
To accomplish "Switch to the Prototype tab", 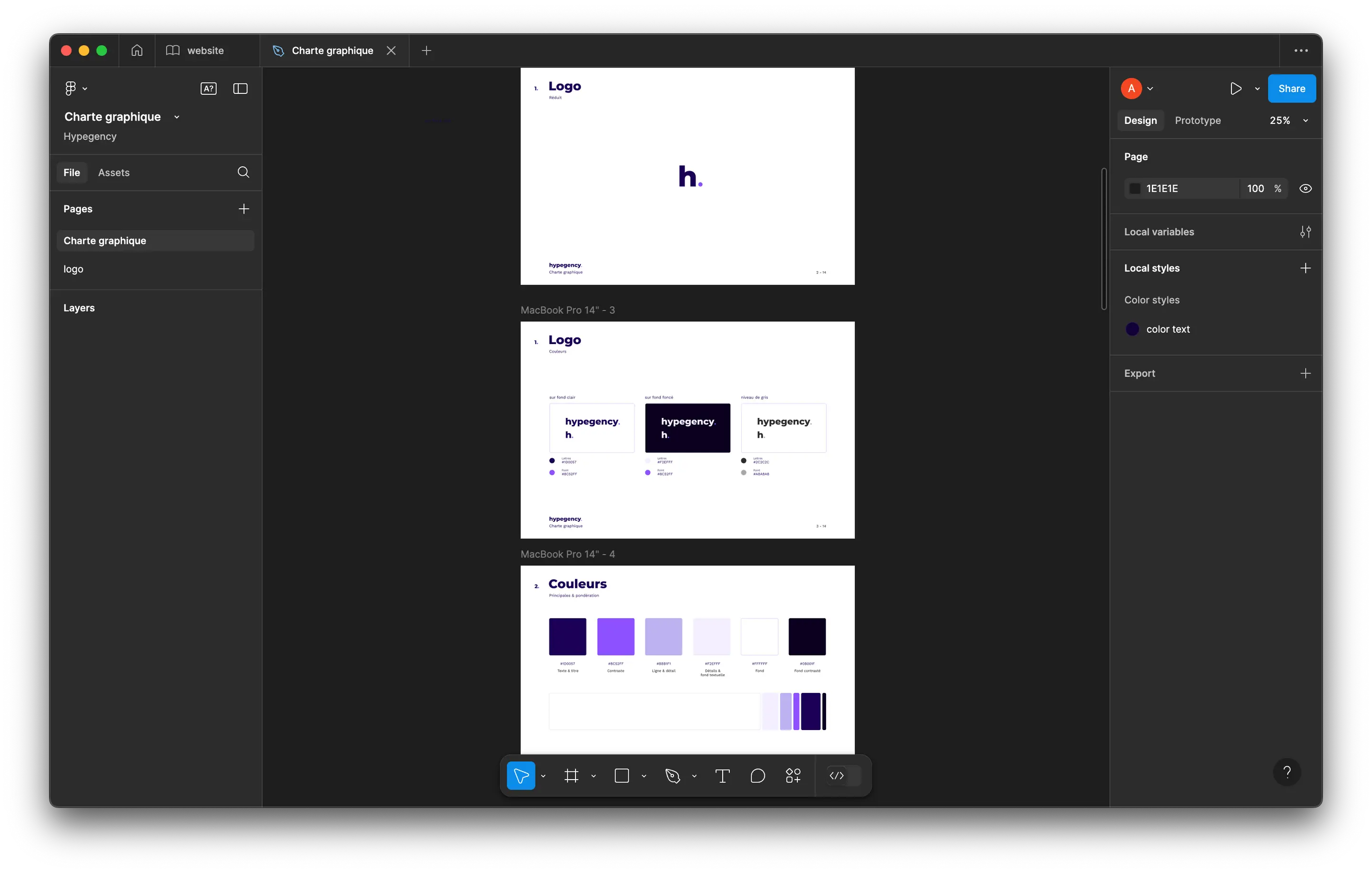I will 1197,120.
